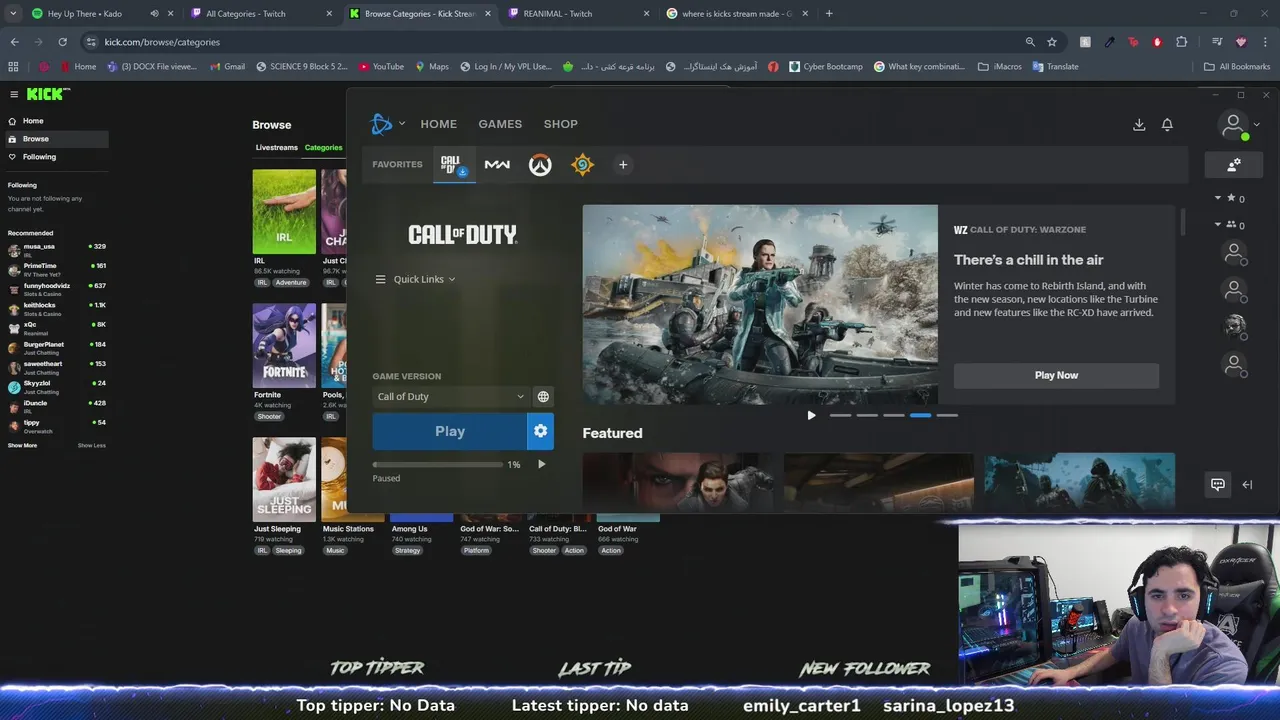The height and width of the screenshot is (720, 1280).
Task: Click Show Less in Kick sidebar
Action: pos(91,445)
